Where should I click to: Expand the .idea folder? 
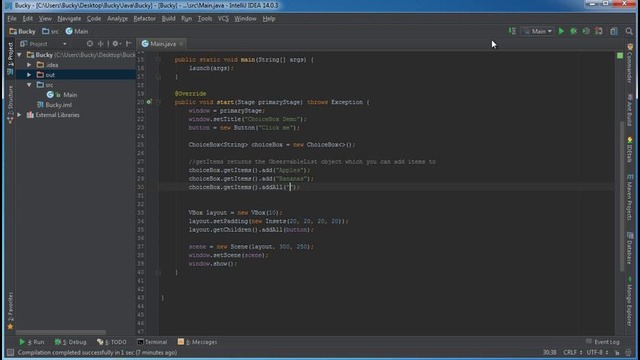pos(29,65)
